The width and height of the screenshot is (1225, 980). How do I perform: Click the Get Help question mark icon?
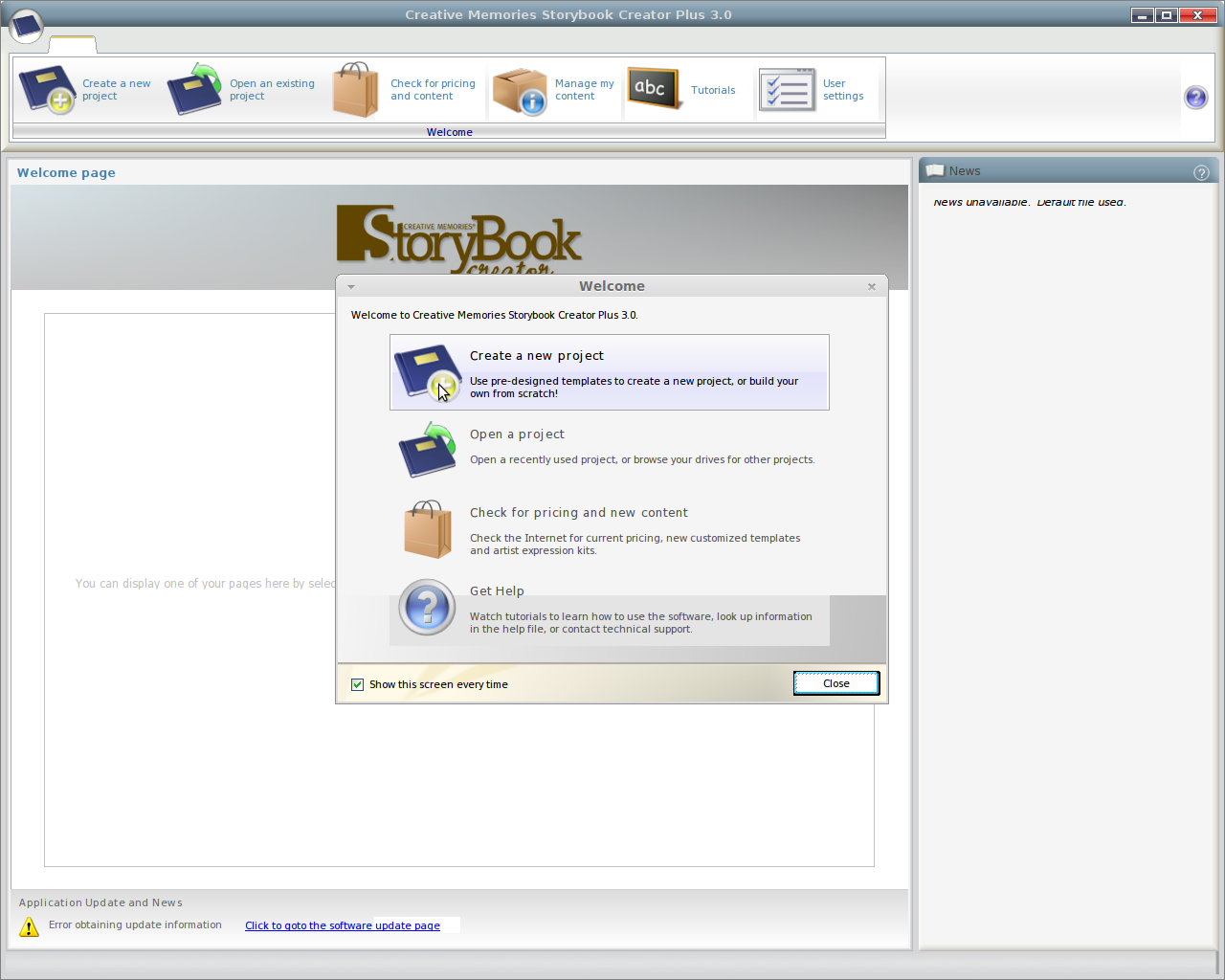click(x=426, y=607)
